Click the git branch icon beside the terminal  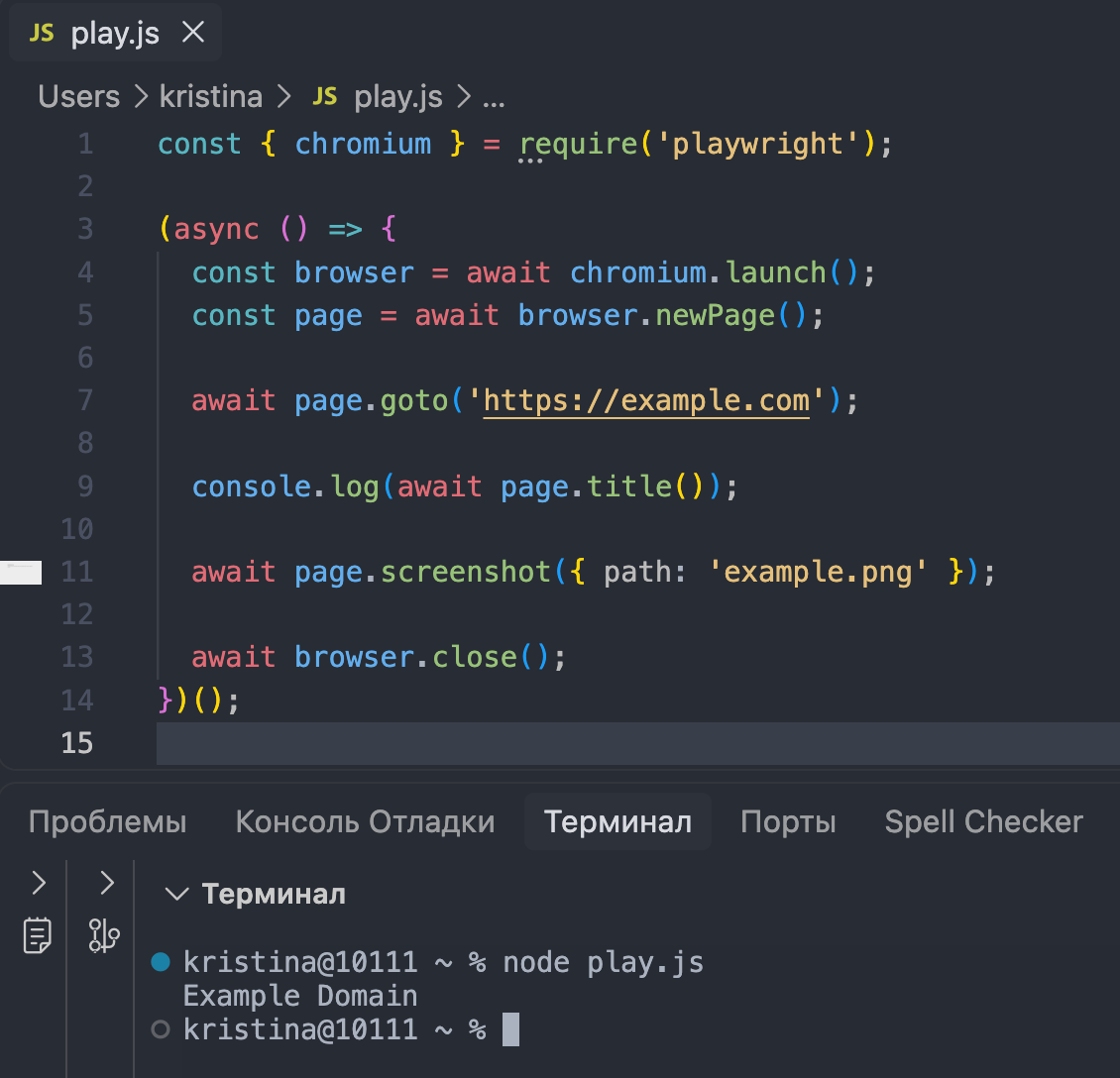coord(104,935)
